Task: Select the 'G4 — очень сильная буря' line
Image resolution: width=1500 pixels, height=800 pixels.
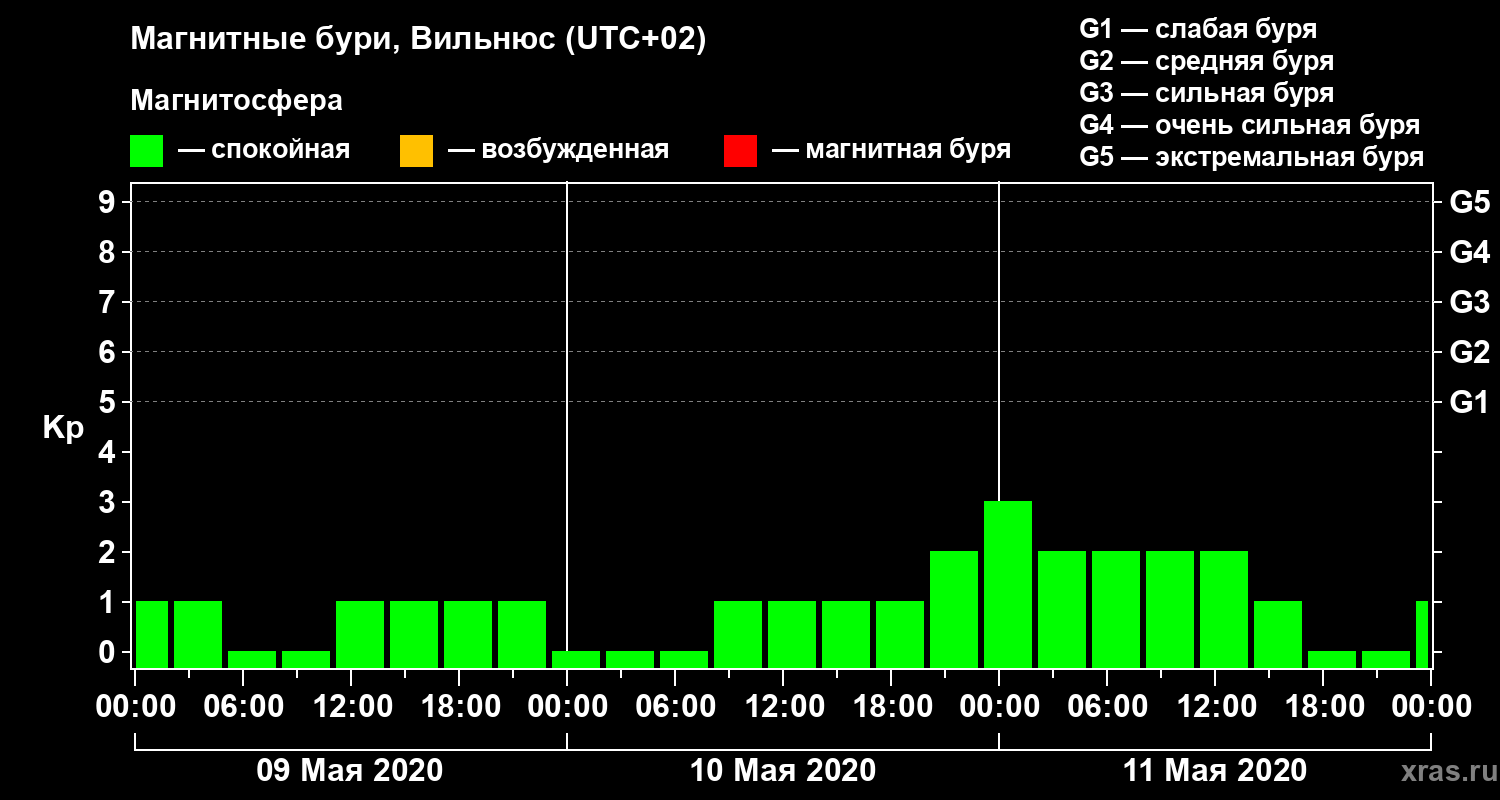Action: click(1249, 125)
